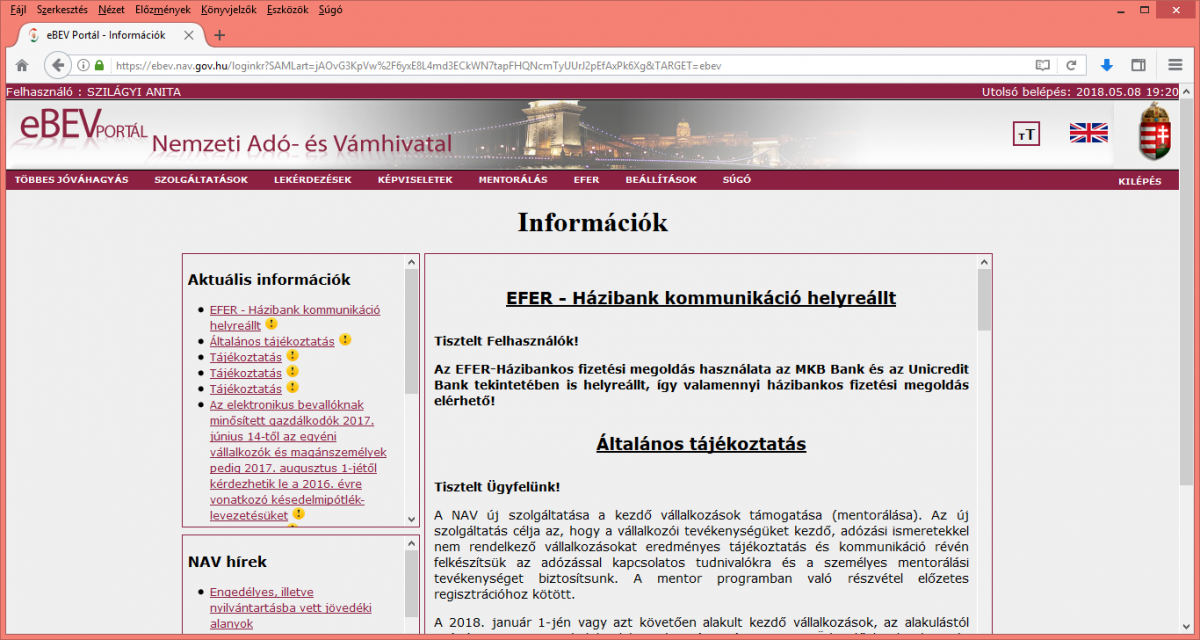
Task: Click the EFER - Házibank kommunikáció helyreállt article heading
Action: click(701, 298)
